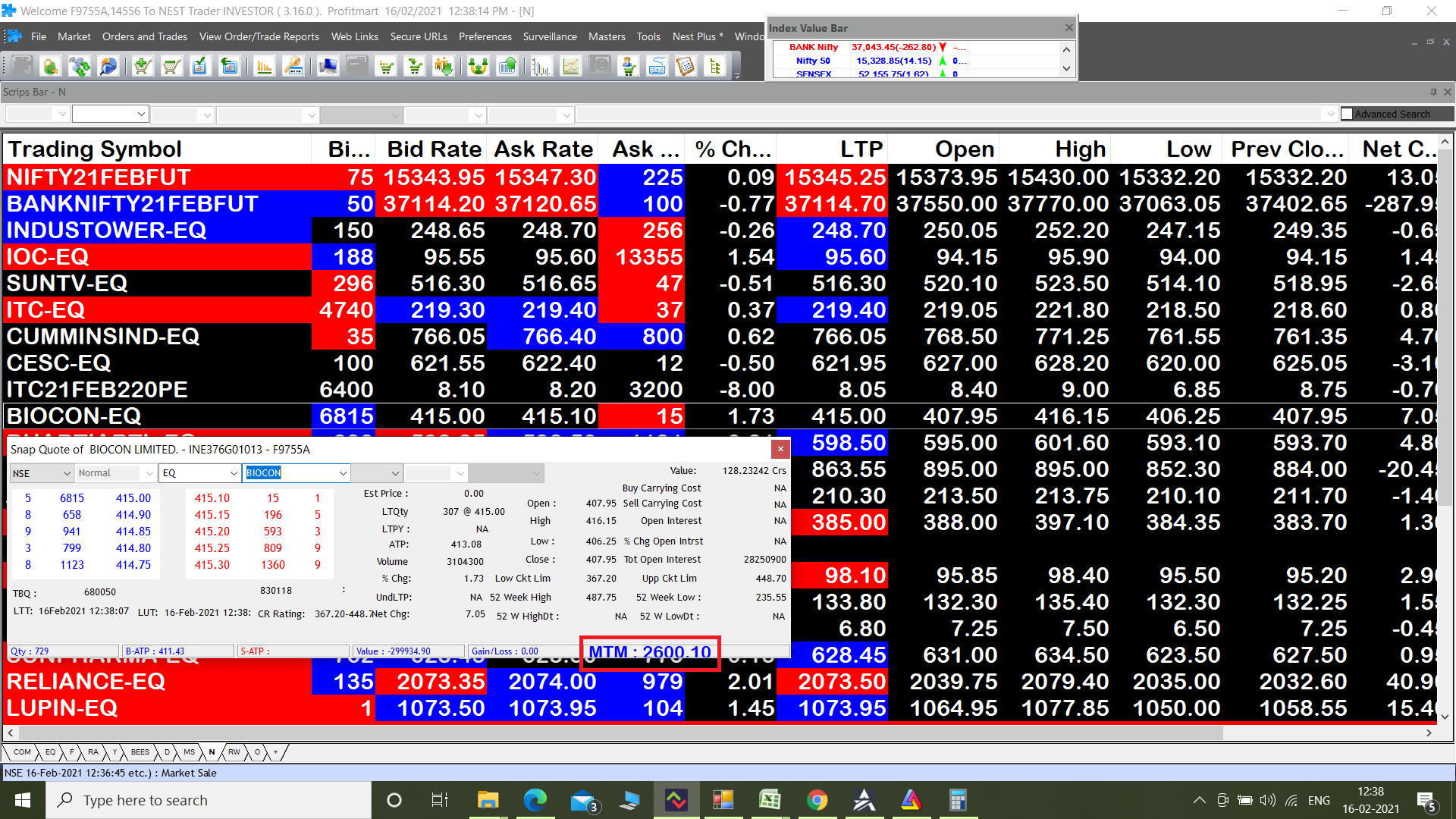Open File Explorer from the taskbar
The width and height of the screenshot is (1456, 819).
(488, 800)
